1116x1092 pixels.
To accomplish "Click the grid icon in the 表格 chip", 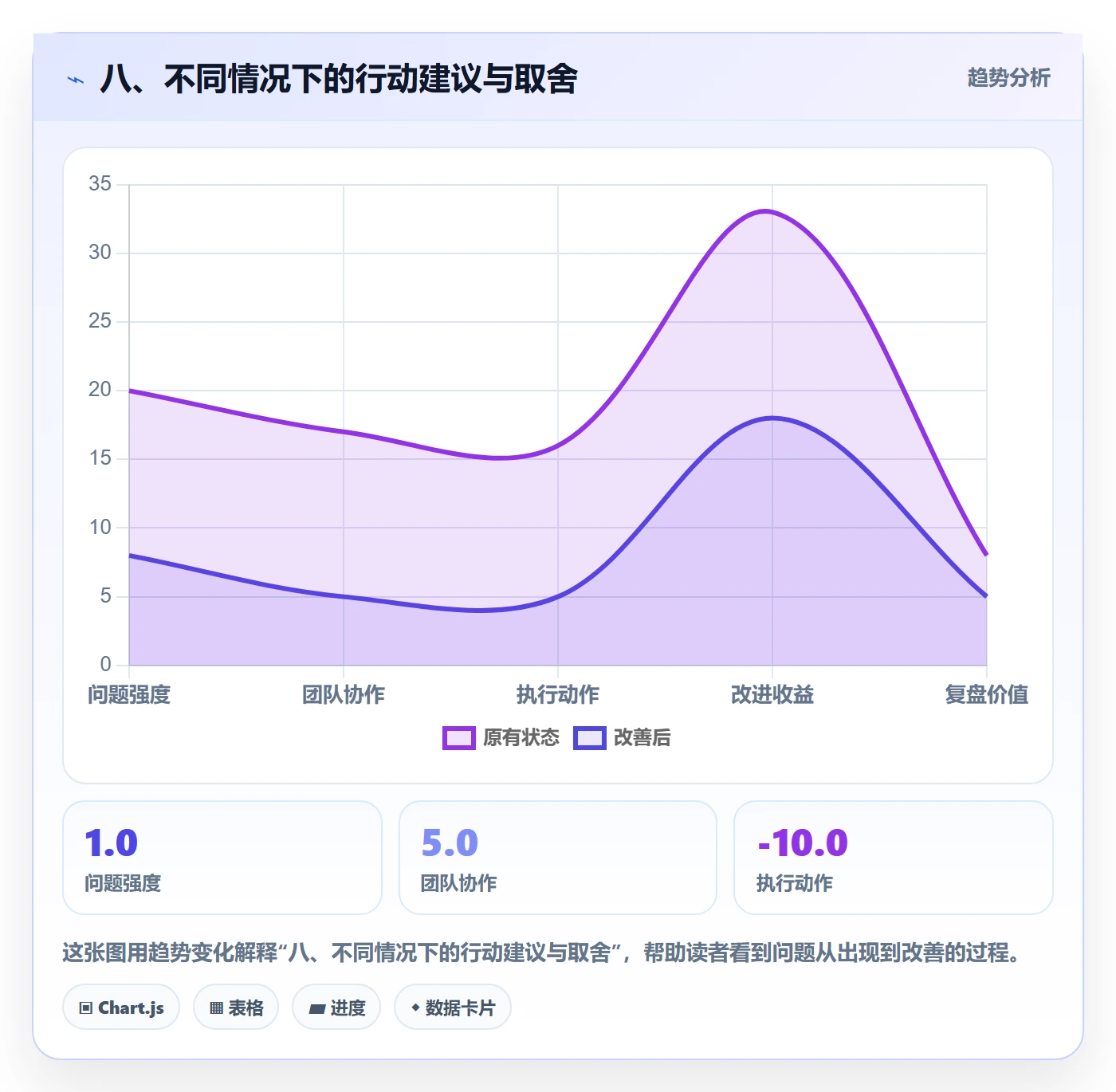I will [x=216, y=1008].
